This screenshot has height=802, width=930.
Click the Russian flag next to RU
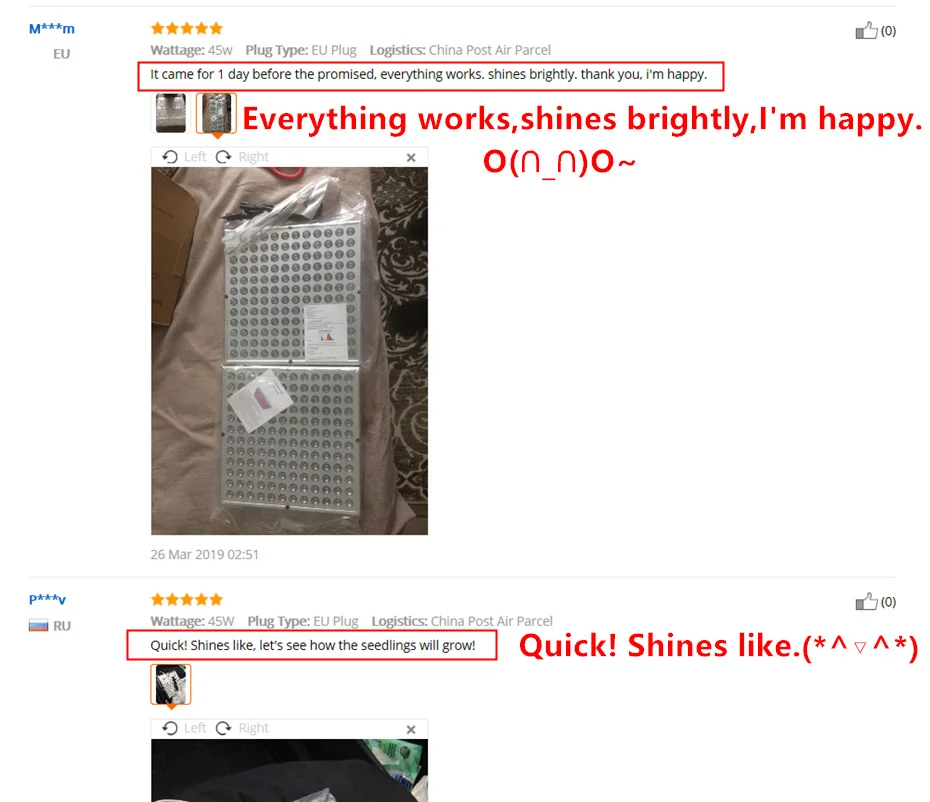tap(39, 625)
